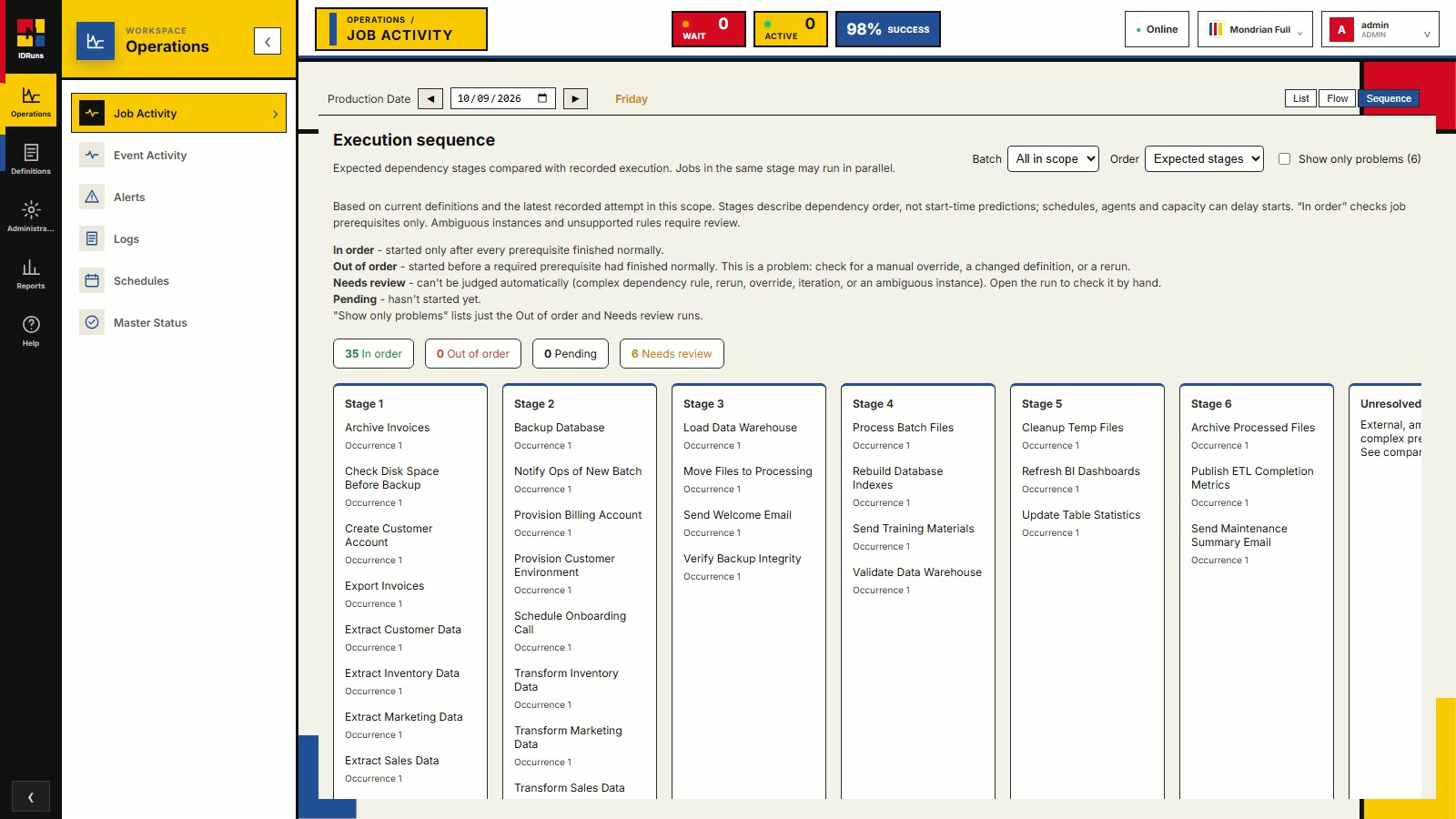Click the 98% success indicator
The width and height of the screenshot is (1456, 819).
pyautogui.click(x=888, y=29)
